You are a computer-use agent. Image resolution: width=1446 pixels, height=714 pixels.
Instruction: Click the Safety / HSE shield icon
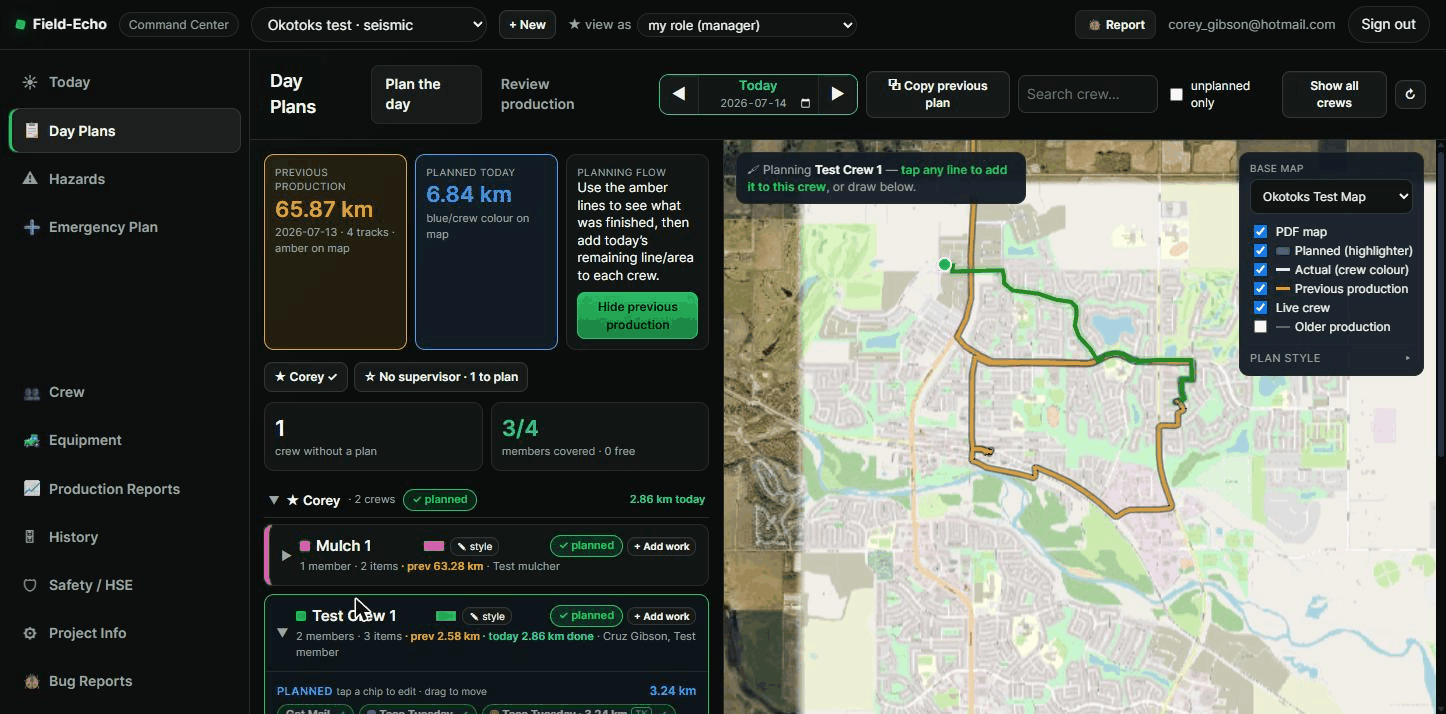pyautogui.click(x=30, y=585)
